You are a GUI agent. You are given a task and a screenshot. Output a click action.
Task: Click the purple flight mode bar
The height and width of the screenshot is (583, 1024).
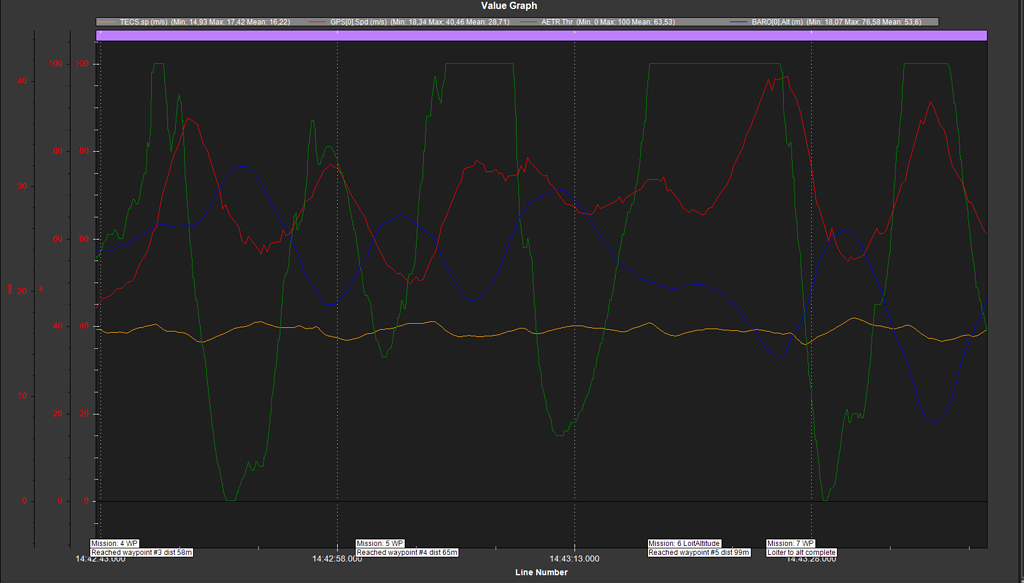540,33
